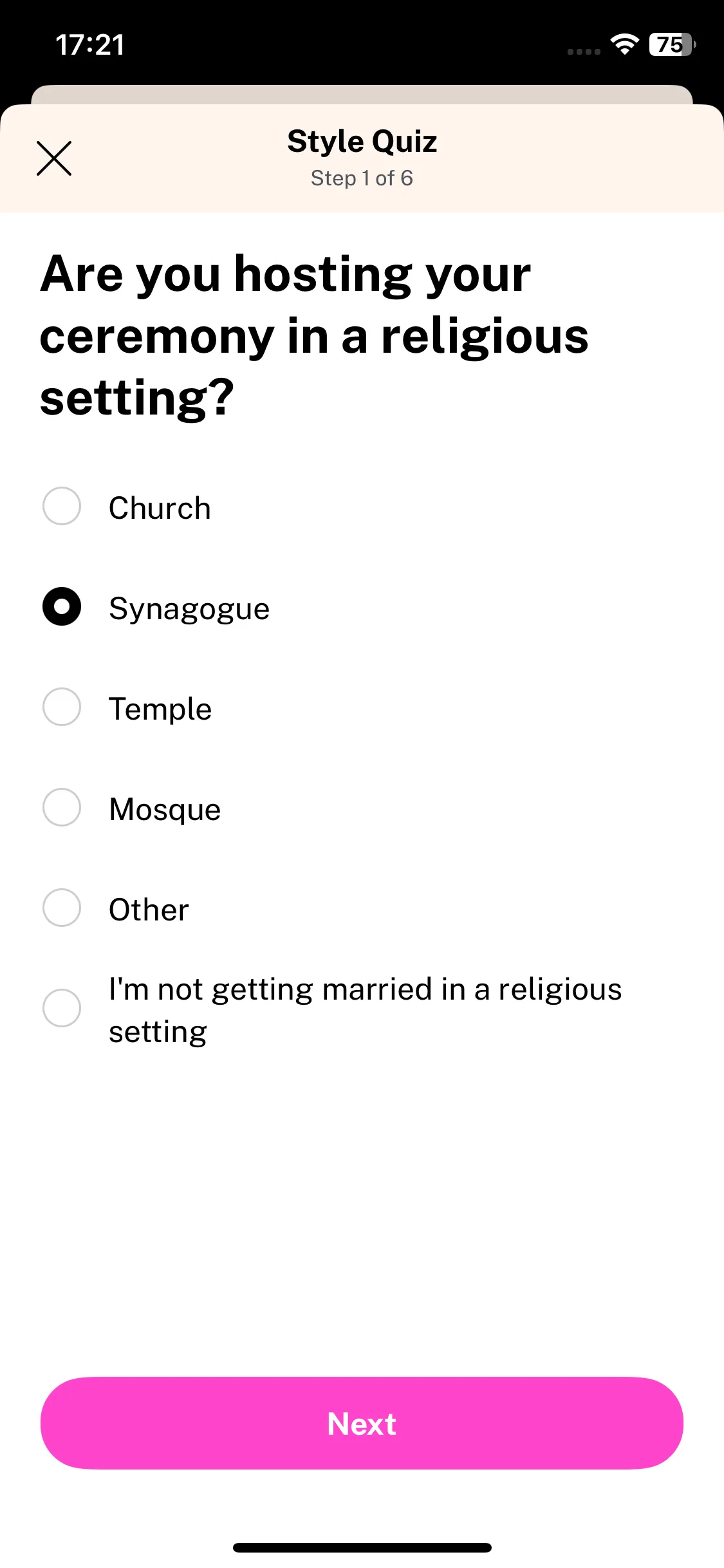The width and height of the screenshot is (724, 1568).
Task: Tap the battery indicator icon
Action: pos(673,44)
